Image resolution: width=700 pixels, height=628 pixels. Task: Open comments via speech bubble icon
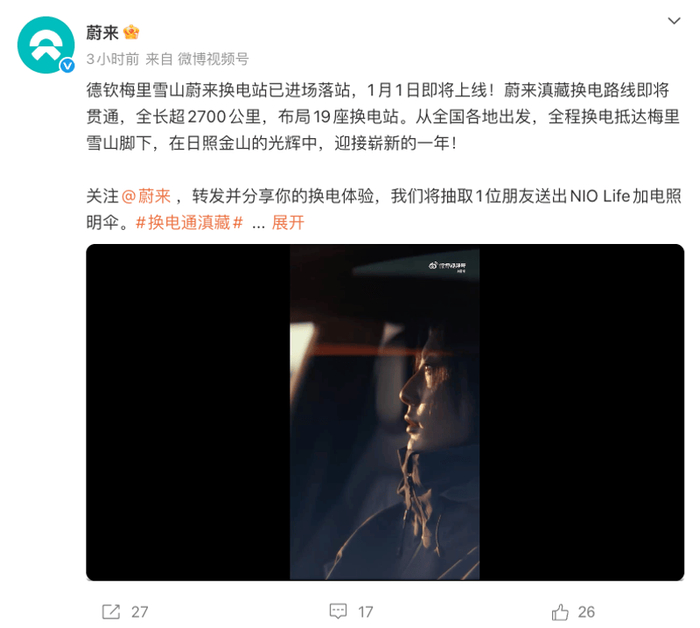[x=338, y=611]
